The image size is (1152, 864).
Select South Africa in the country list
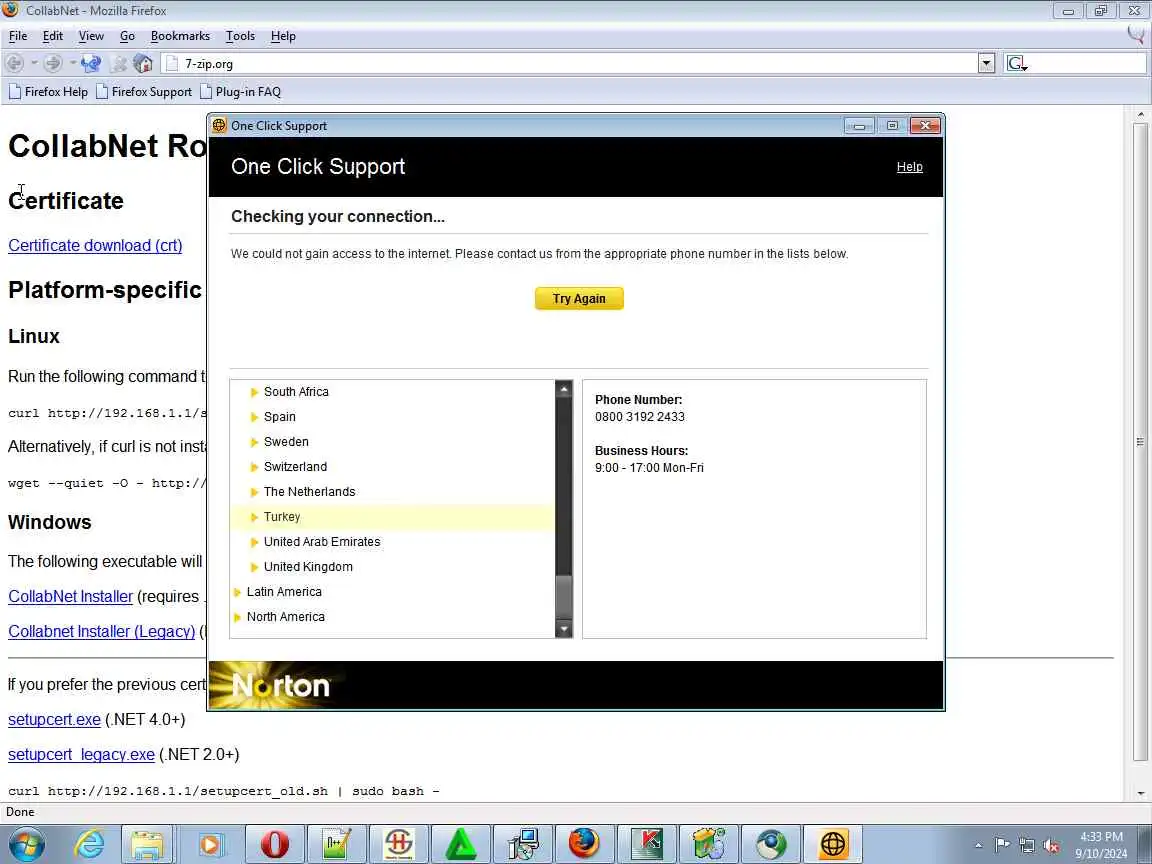pos(296,392)
